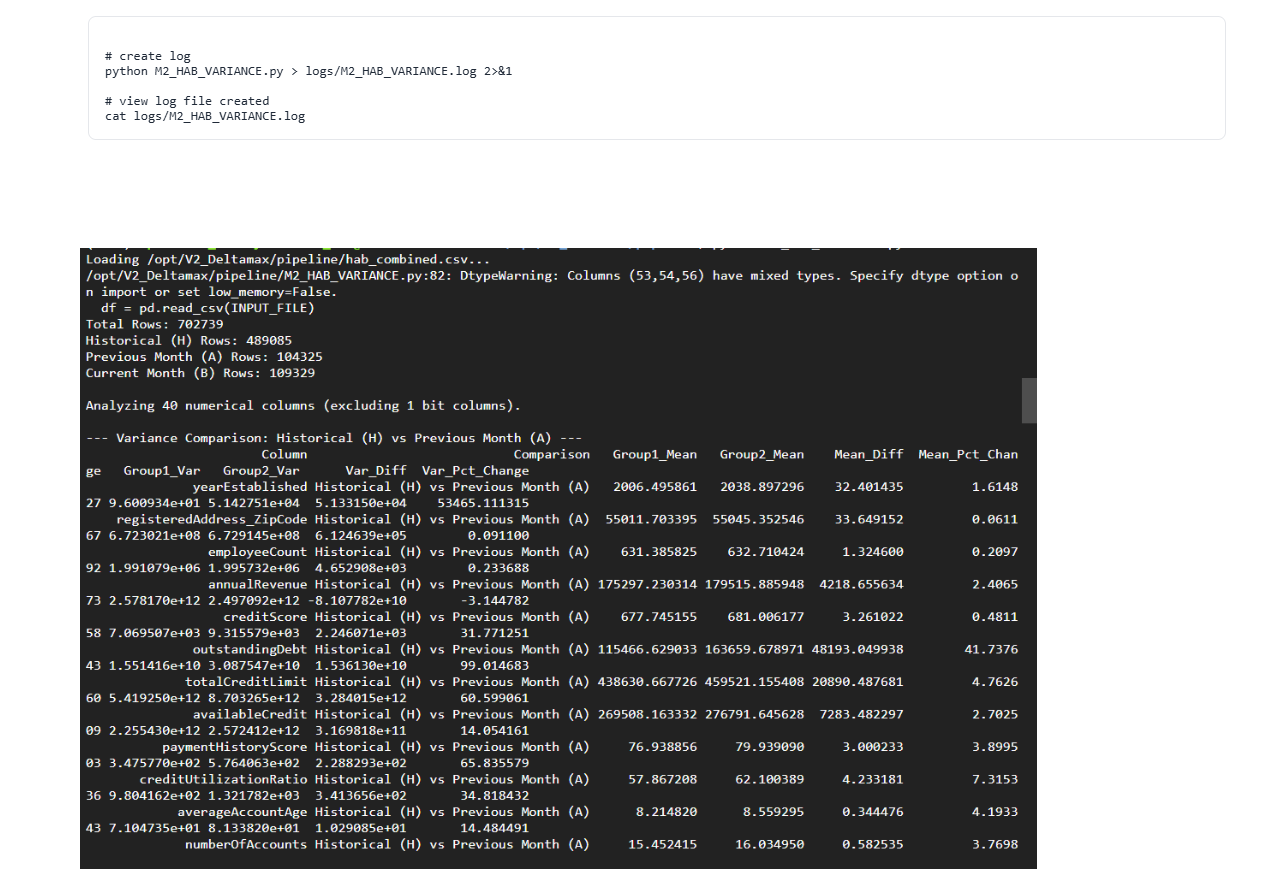Click the 'annualRevenue' row label
Viewport: 1261px width, 889px height.
click(257, 584)
